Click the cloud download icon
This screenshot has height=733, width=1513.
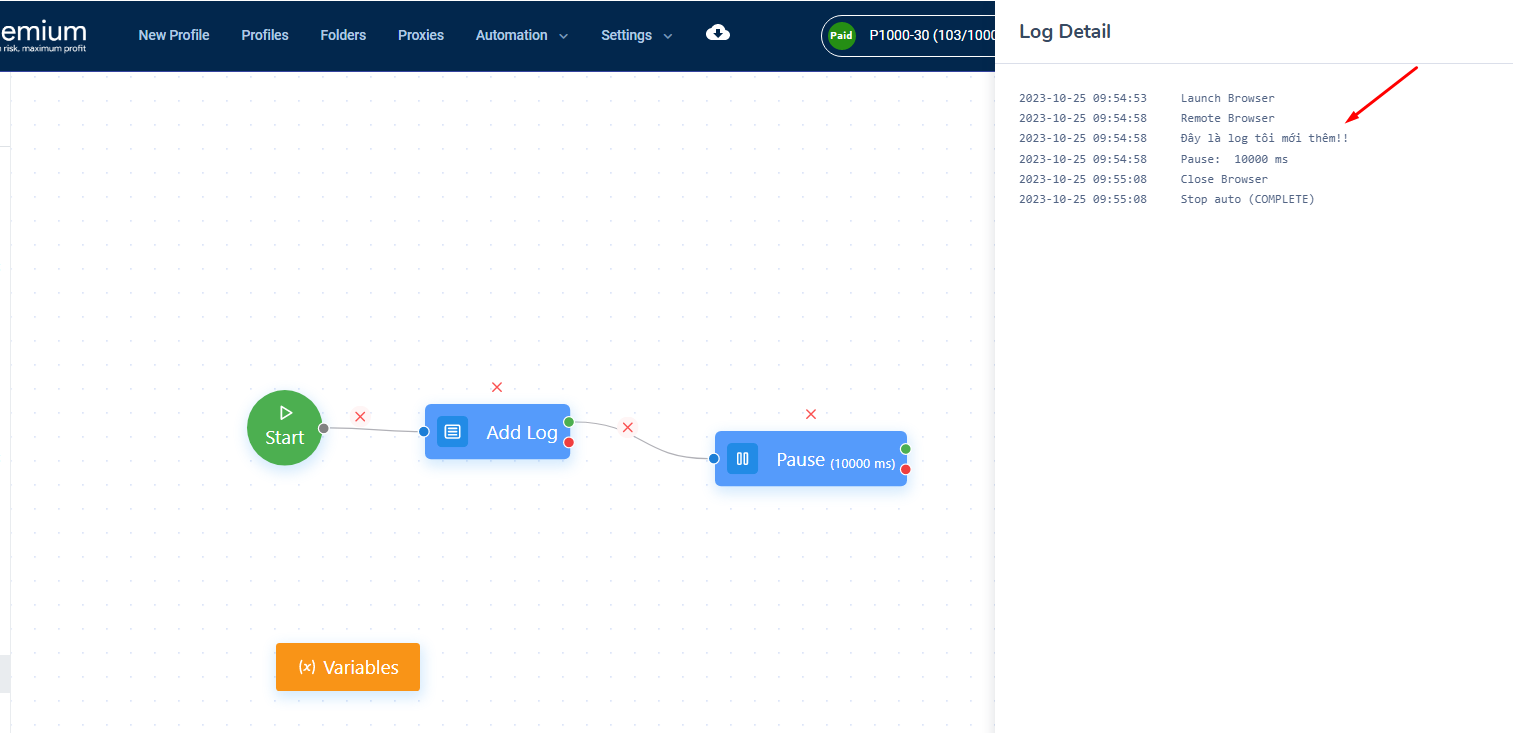tap(717, 33)
